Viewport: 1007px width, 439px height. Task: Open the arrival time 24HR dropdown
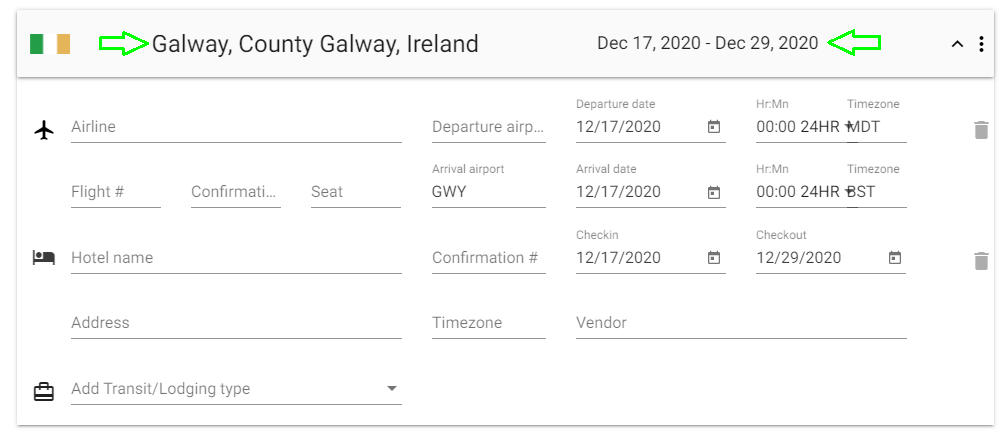[x=848, y=192]
